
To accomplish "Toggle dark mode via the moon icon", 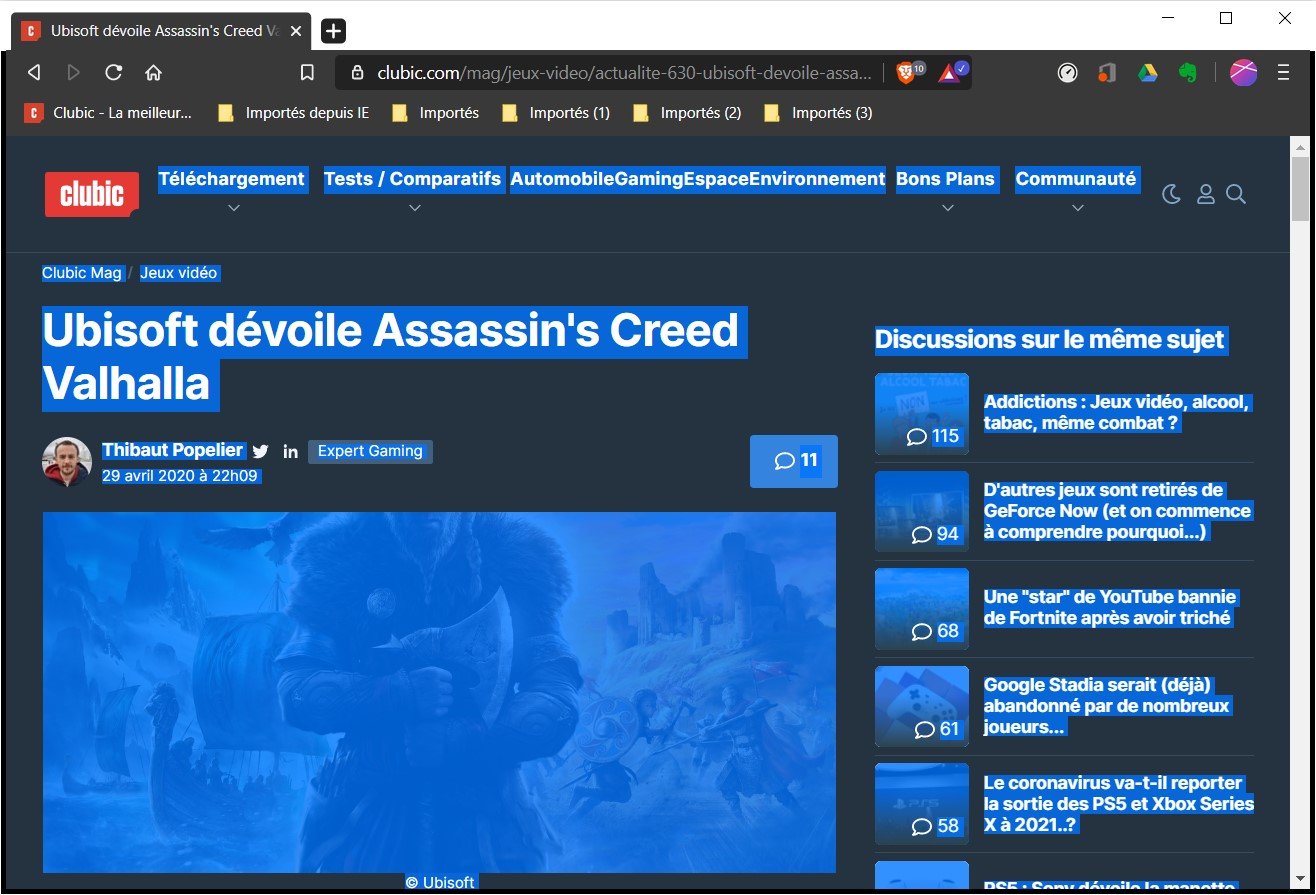I will (1171, 194).
